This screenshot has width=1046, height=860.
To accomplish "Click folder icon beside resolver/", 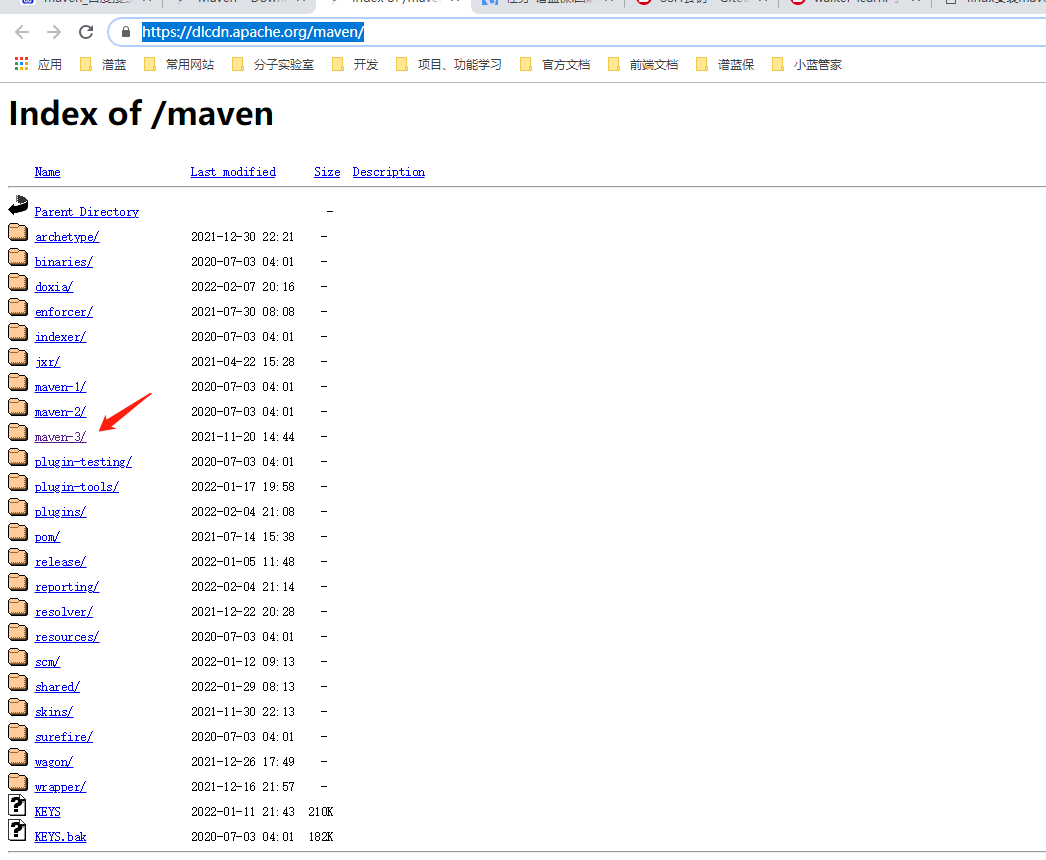I will coord(18,607).
